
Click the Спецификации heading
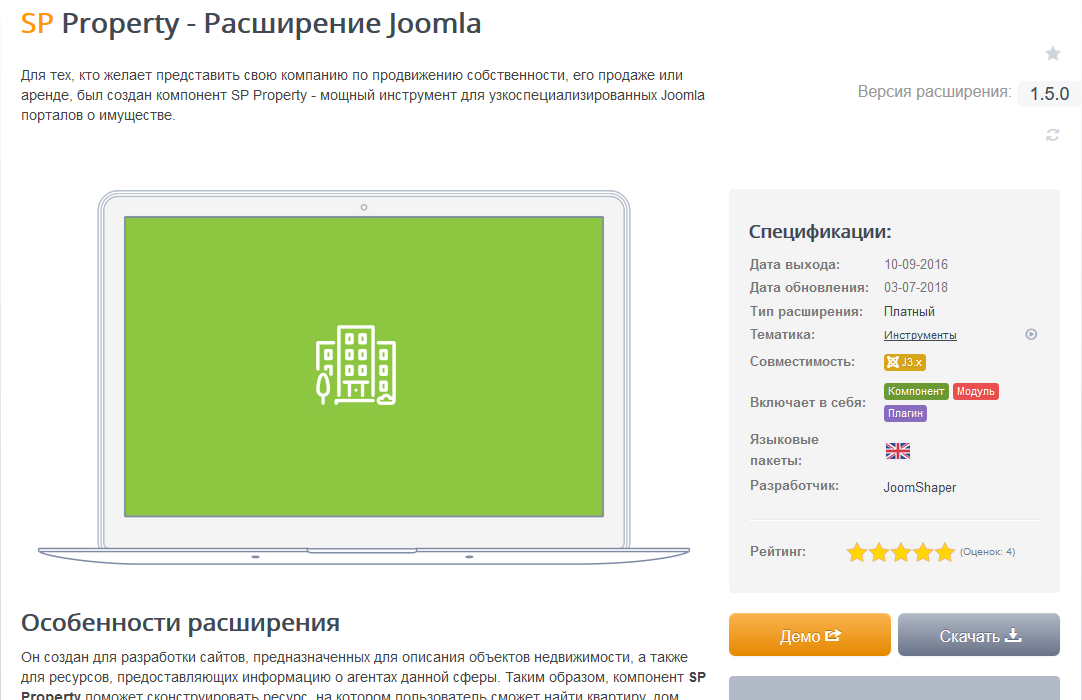[820, 231]
